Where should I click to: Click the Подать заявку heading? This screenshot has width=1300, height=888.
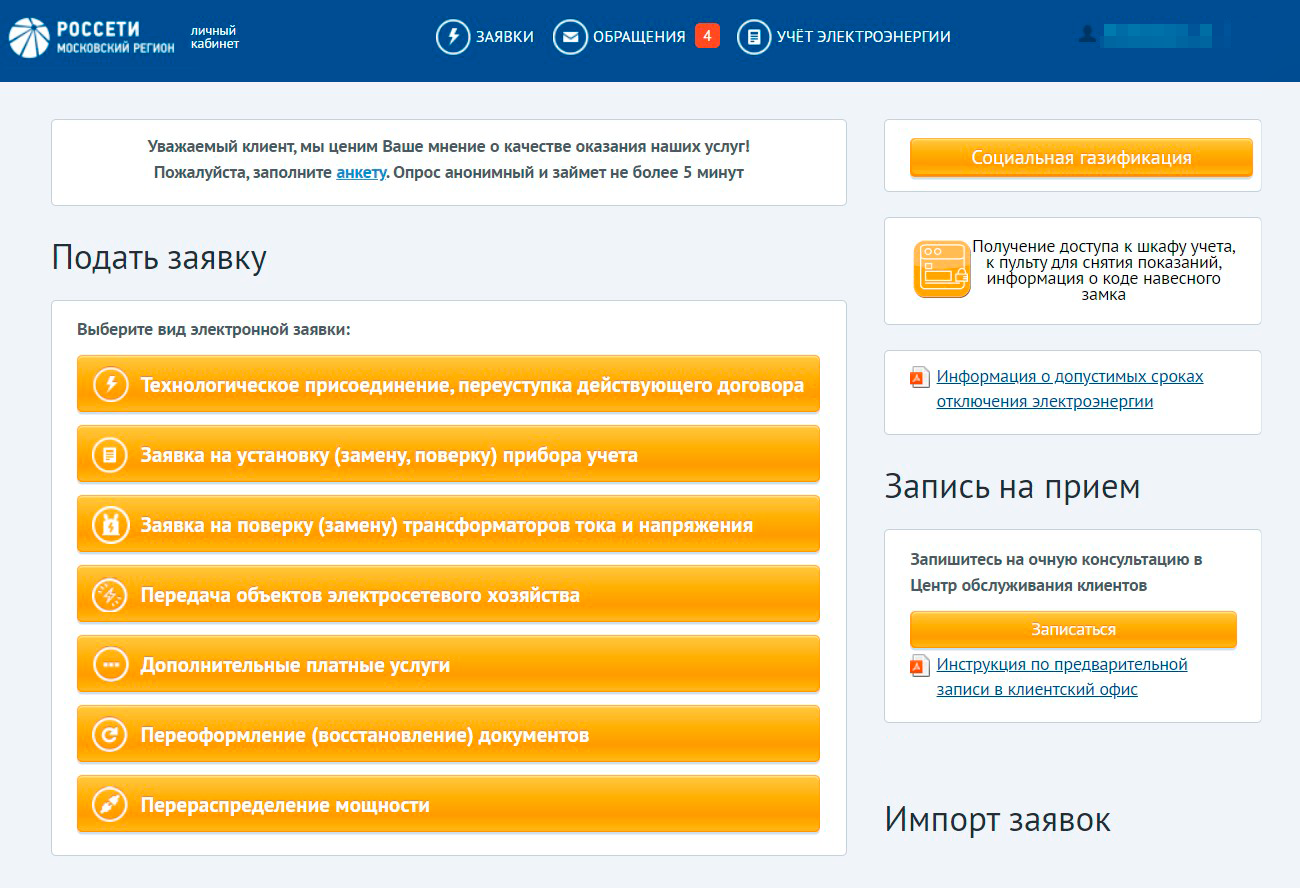(x=159, y=258)
